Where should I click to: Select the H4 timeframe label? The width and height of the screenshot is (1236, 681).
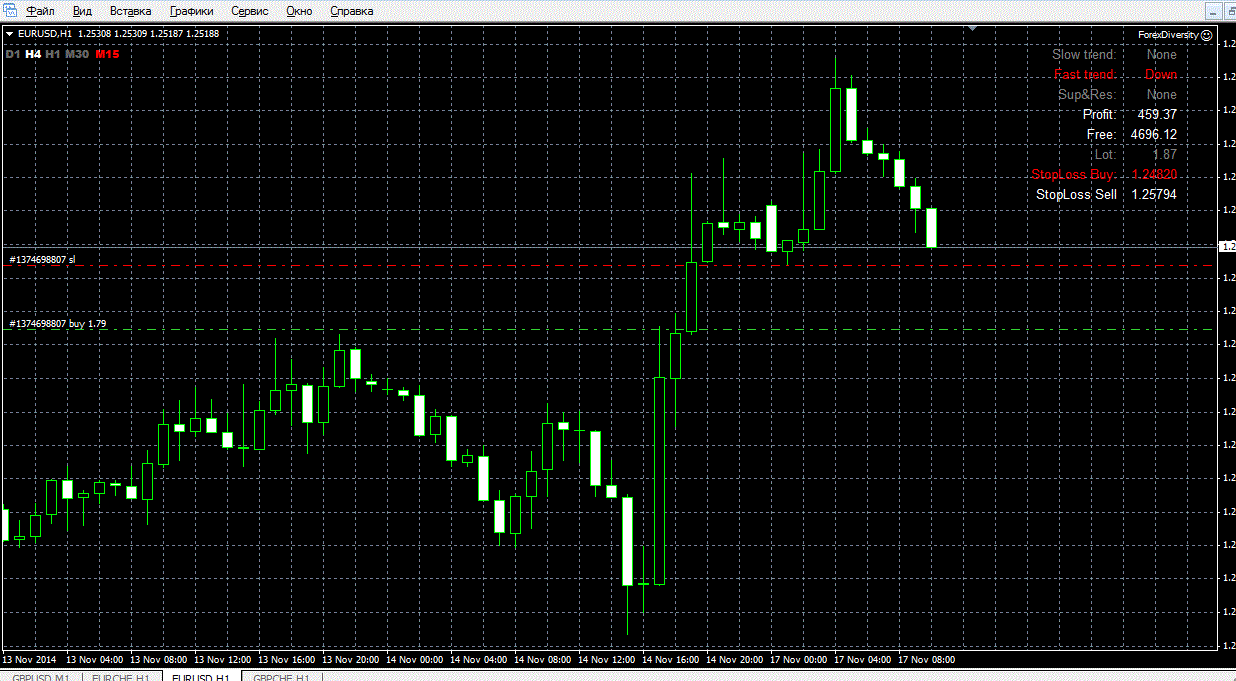(x=33, y=54)
